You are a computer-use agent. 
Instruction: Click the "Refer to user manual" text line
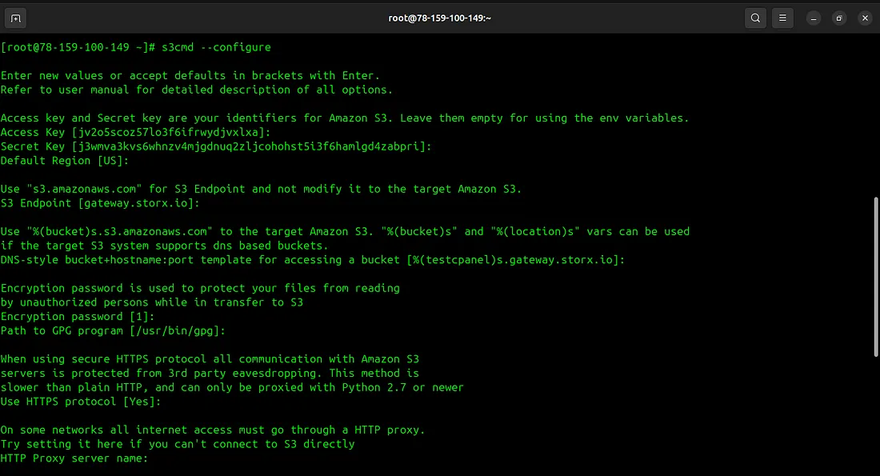tap(190, 89)
